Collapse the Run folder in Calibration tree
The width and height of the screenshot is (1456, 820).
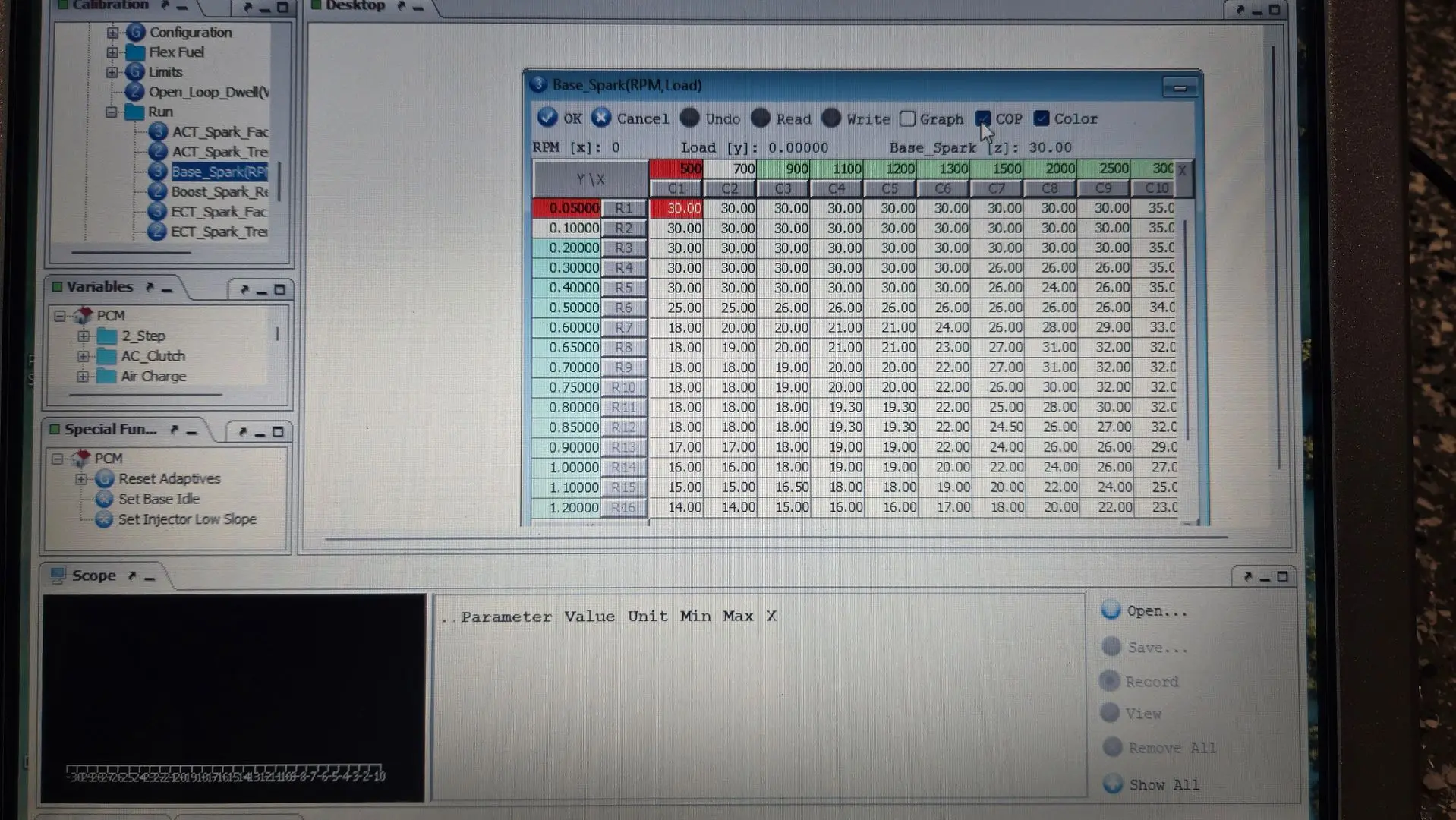[112, 112]
